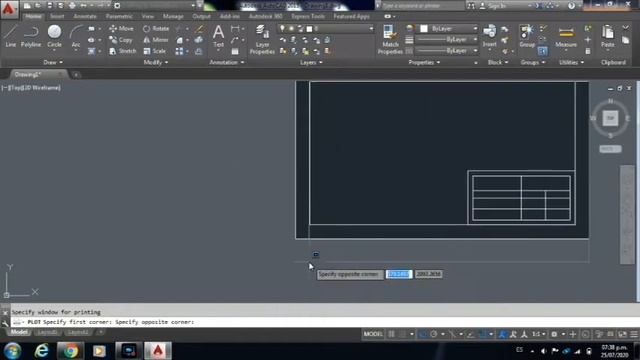
Task: Open the Output ribbon tab
Action: tap(201, 16)
